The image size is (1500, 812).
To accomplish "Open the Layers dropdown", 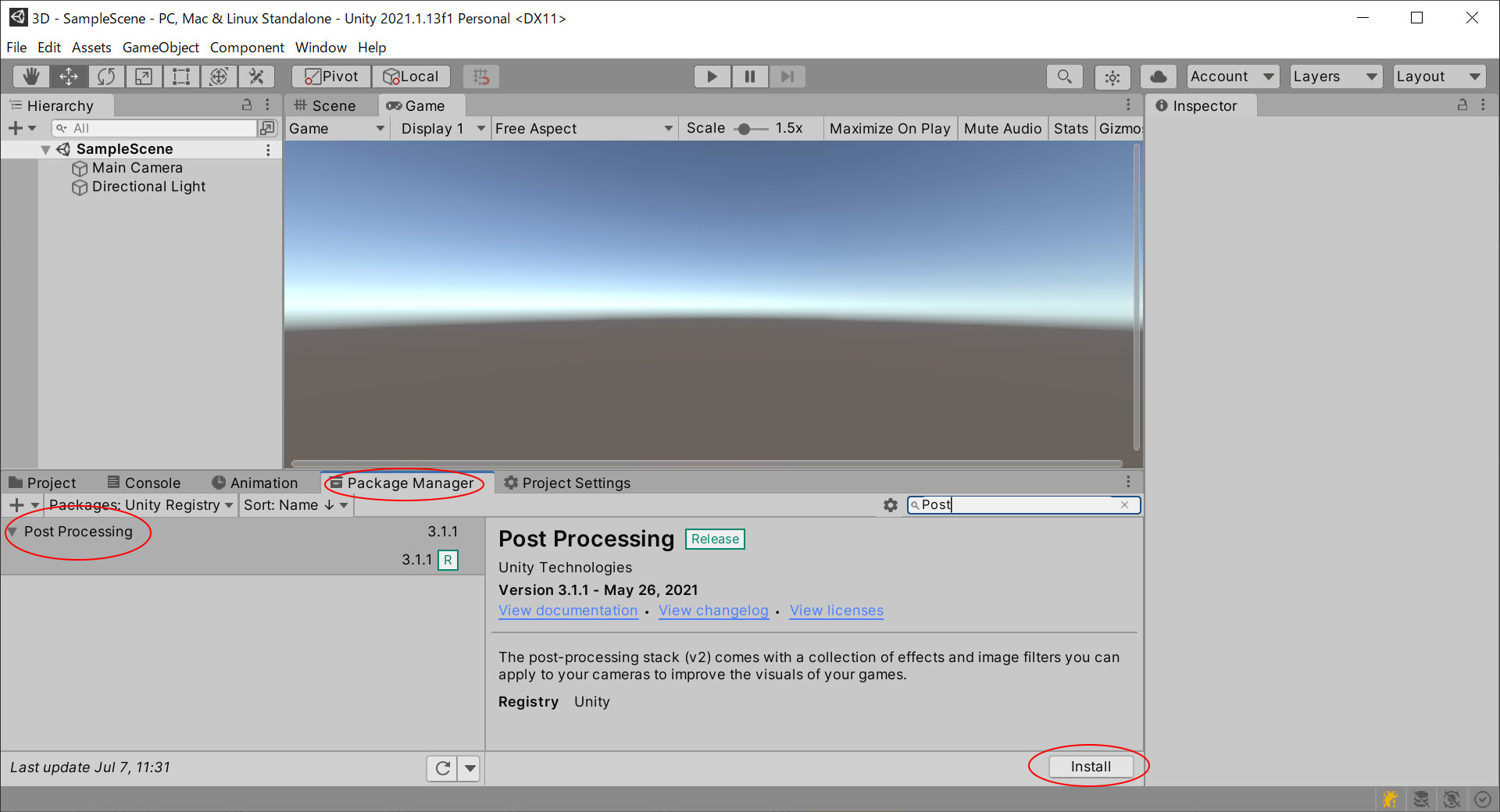I will 1336,77.
